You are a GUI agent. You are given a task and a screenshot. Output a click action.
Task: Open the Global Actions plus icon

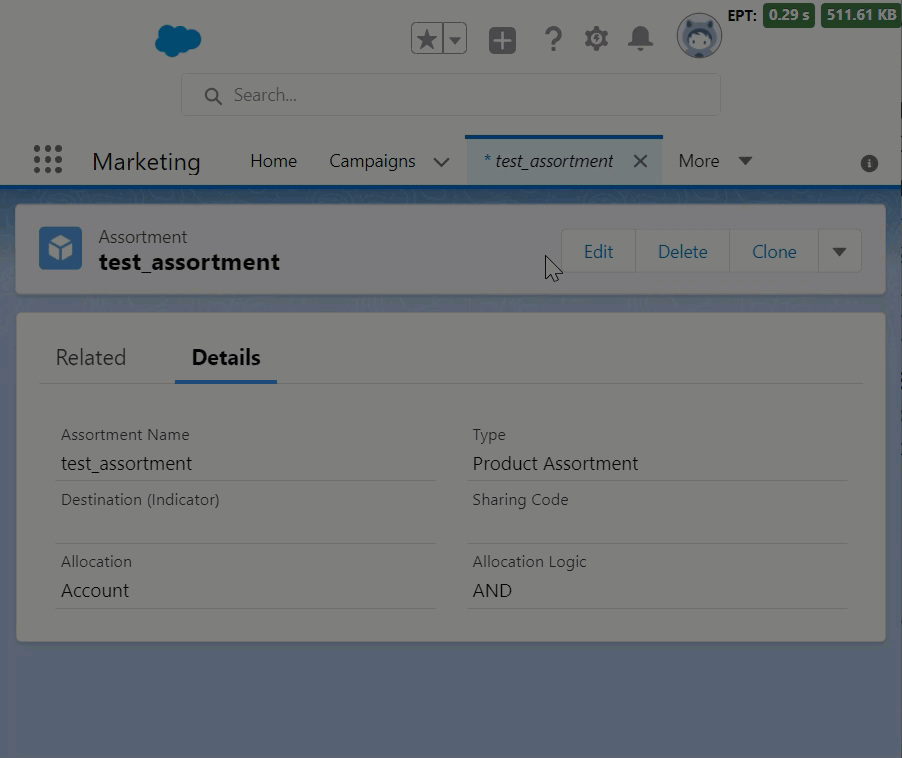point(502,40)
